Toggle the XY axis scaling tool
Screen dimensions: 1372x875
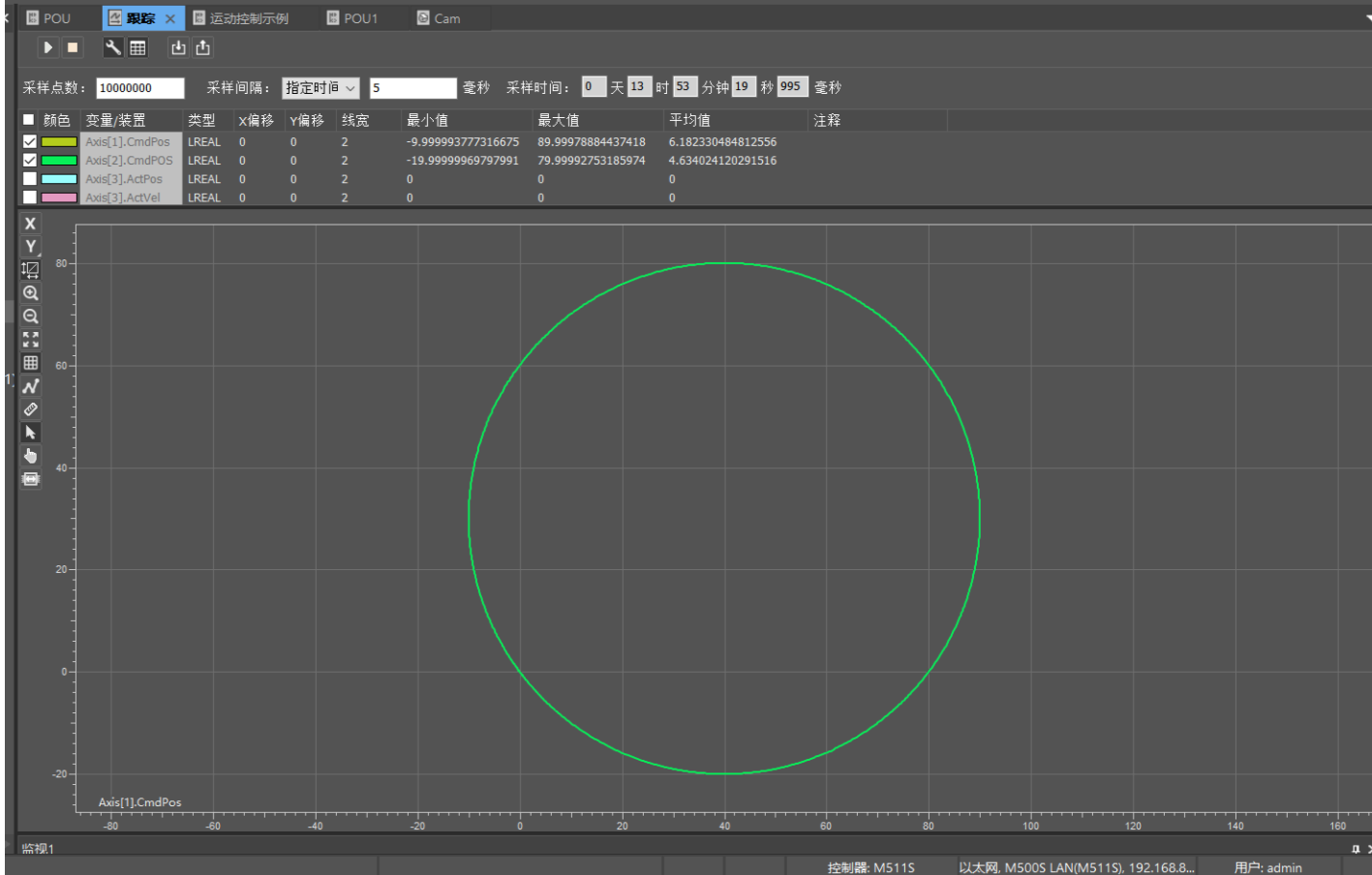[x=30, y=270]
